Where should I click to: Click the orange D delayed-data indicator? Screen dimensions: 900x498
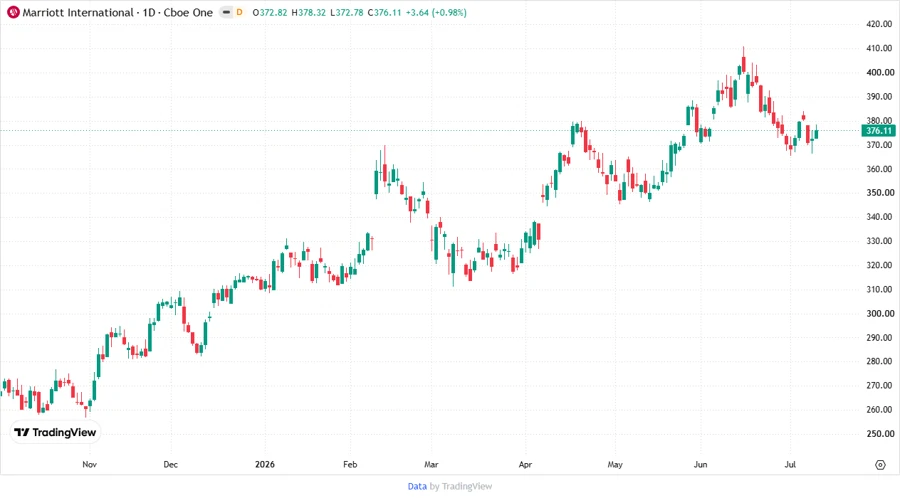click(239, 12)
